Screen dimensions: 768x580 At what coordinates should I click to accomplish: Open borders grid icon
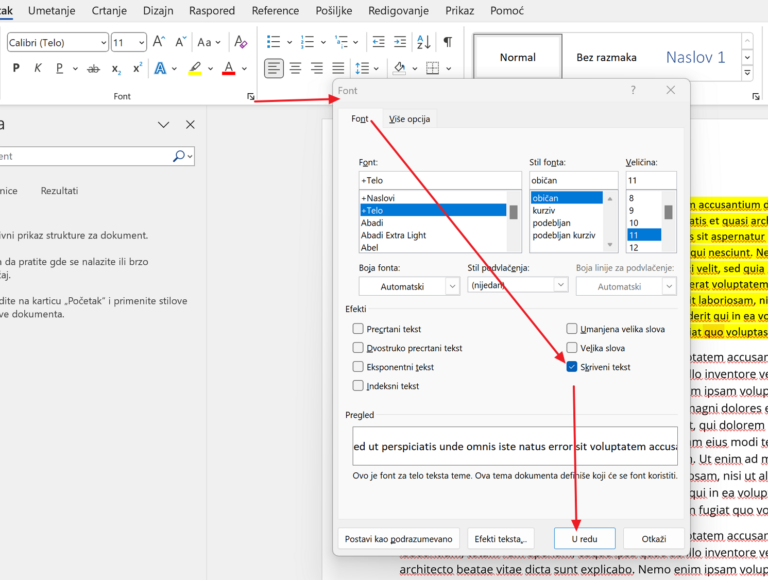(432, 68)
